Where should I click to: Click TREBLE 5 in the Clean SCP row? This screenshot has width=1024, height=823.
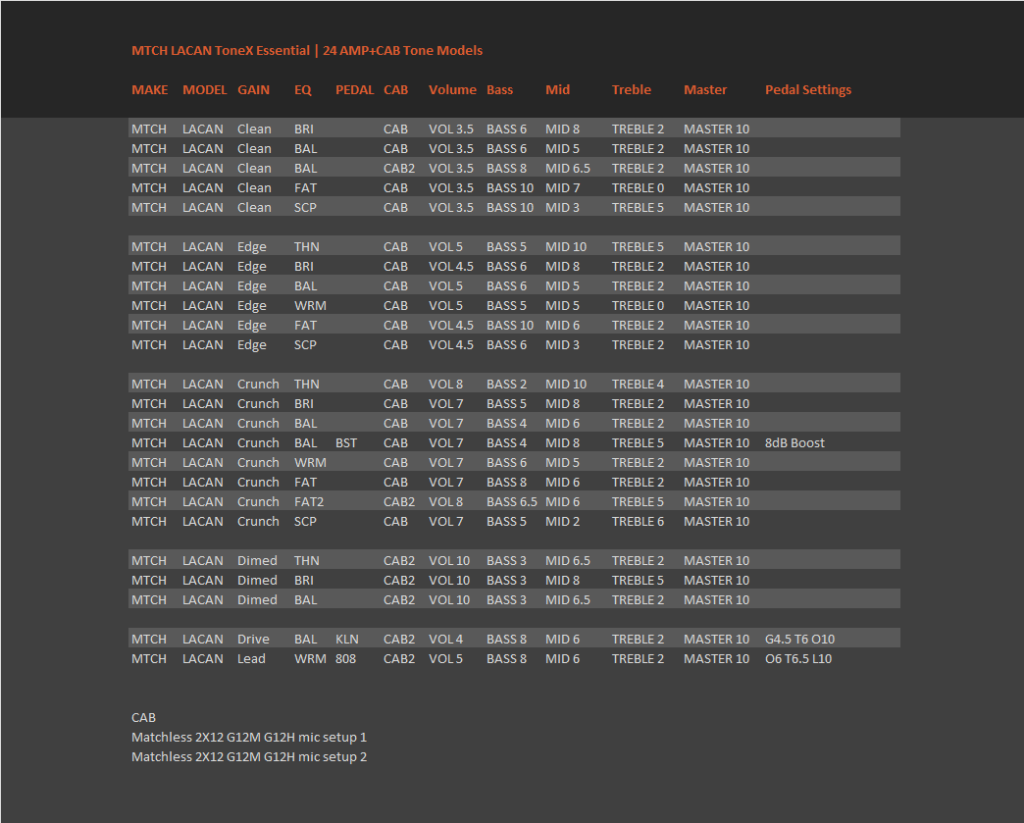pyautogui.click(x=638, y=208)
